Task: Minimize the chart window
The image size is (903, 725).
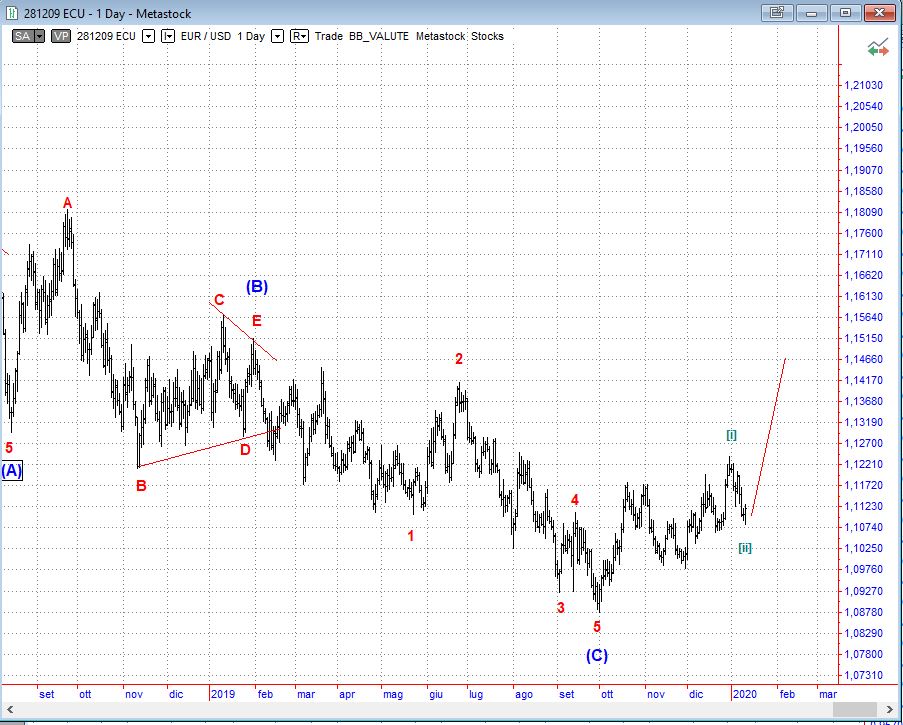Action: click(811, 12)
